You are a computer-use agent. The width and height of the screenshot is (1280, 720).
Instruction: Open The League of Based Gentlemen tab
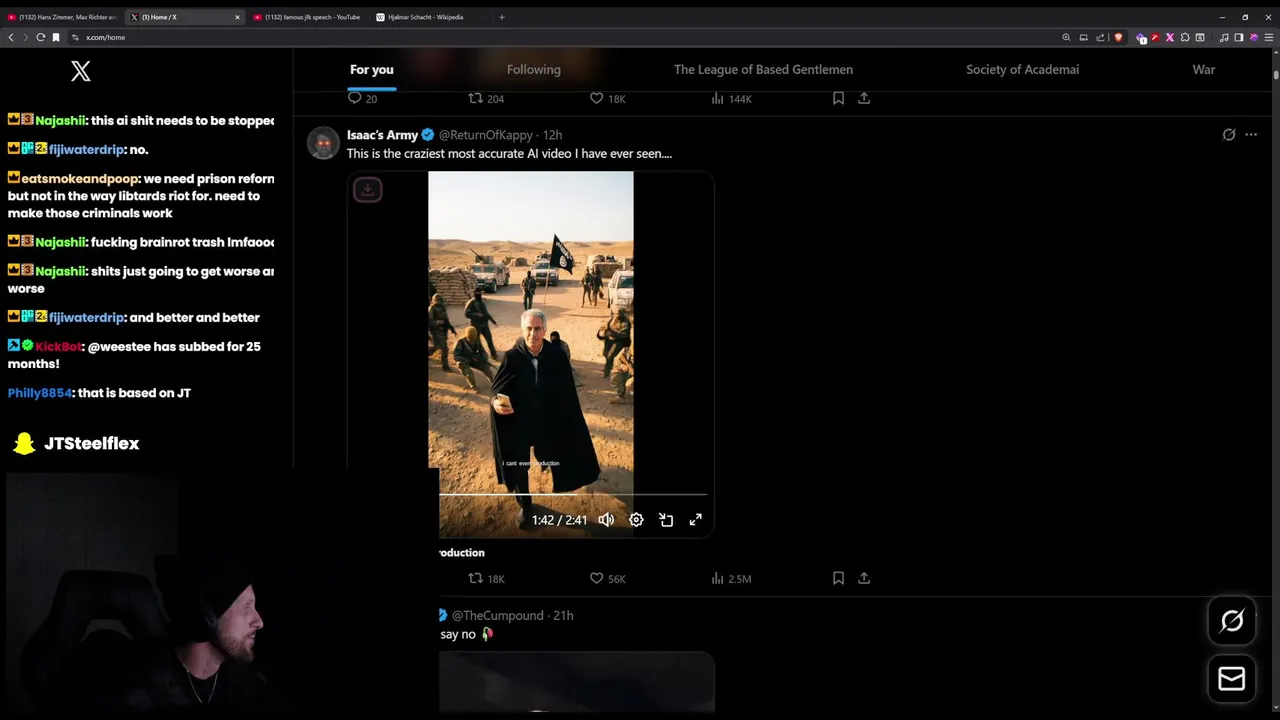pyautogui.click(x=763, y=69)
